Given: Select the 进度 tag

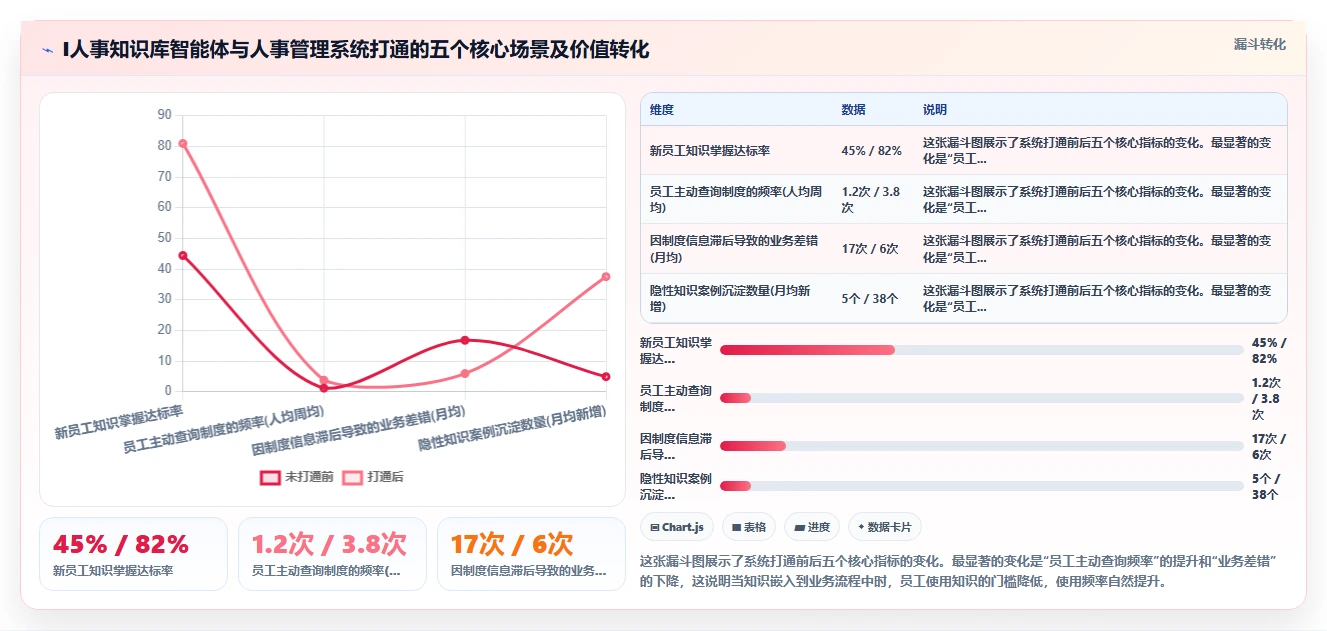Looking at the screenshot, I should click(812, 527).
